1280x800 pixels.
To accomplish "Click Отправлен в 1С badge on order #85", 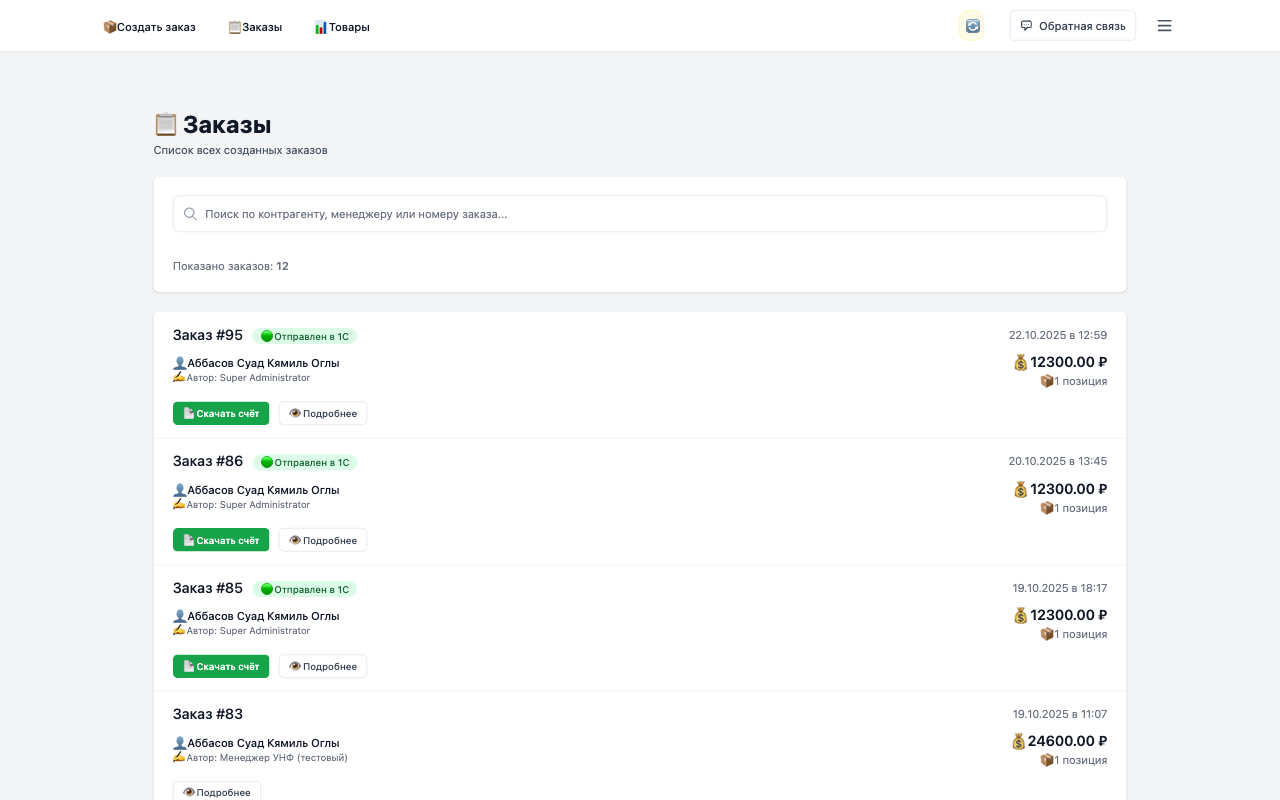I will pos(305,589).
